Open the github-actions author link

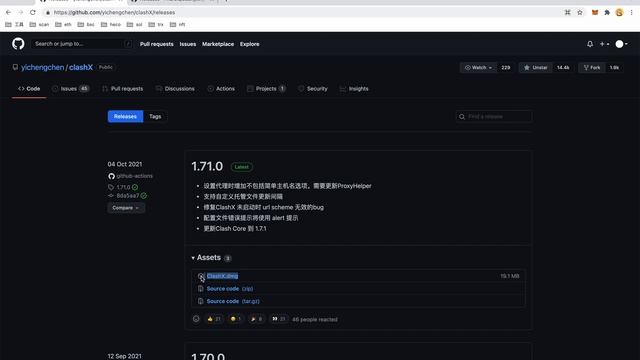pos(134,176)
